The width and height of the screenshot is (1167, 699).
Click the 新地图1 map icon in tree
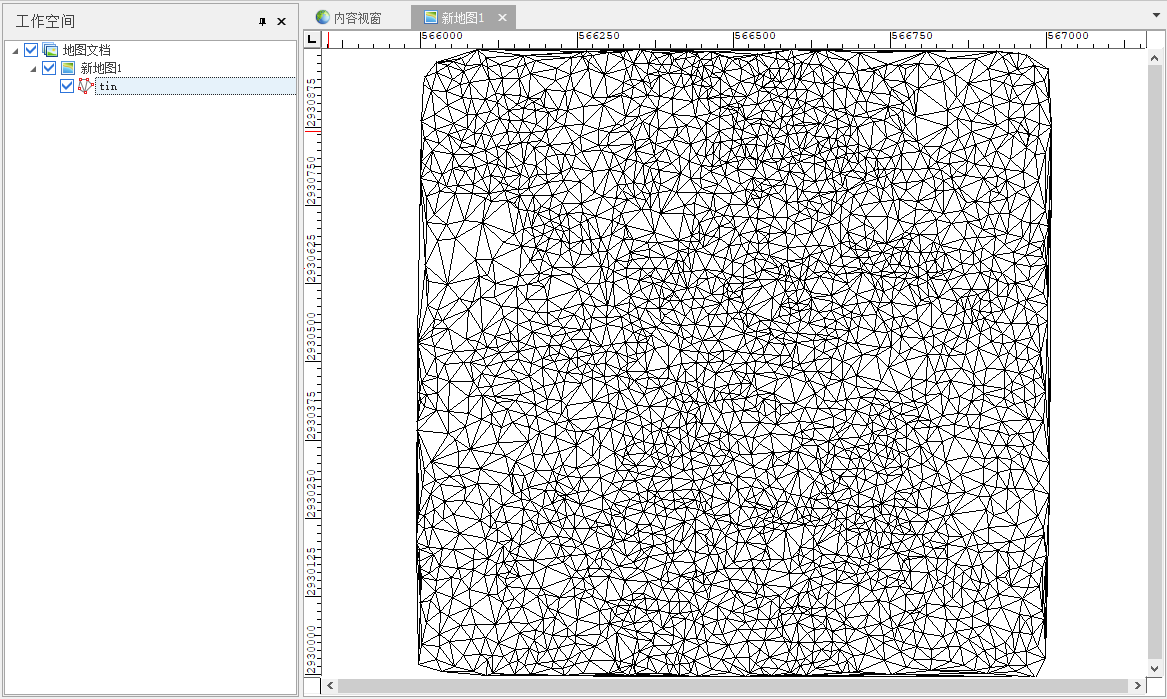(x=68, y=68)
